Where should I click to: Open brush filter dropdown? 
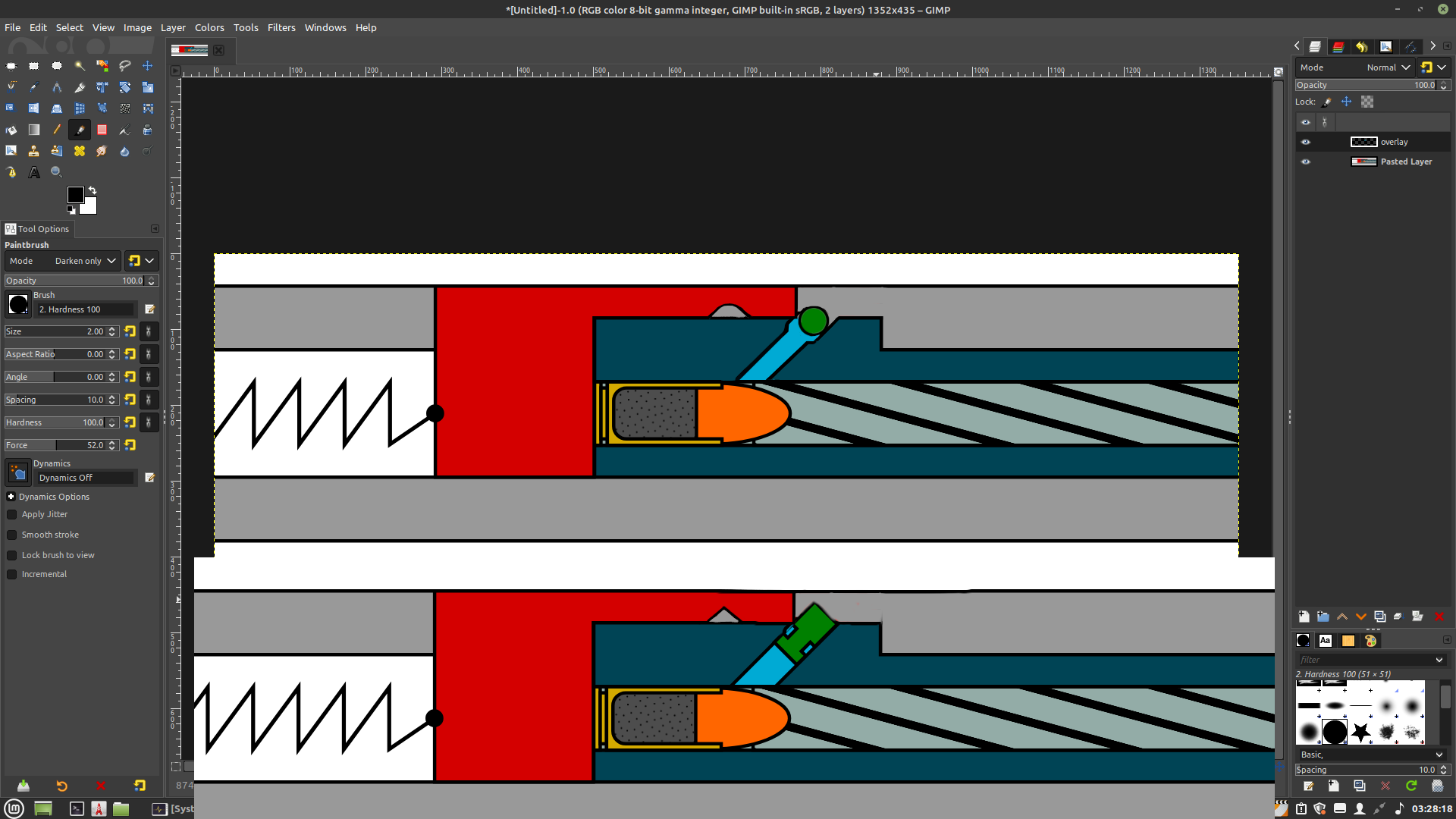(1439, 660)
